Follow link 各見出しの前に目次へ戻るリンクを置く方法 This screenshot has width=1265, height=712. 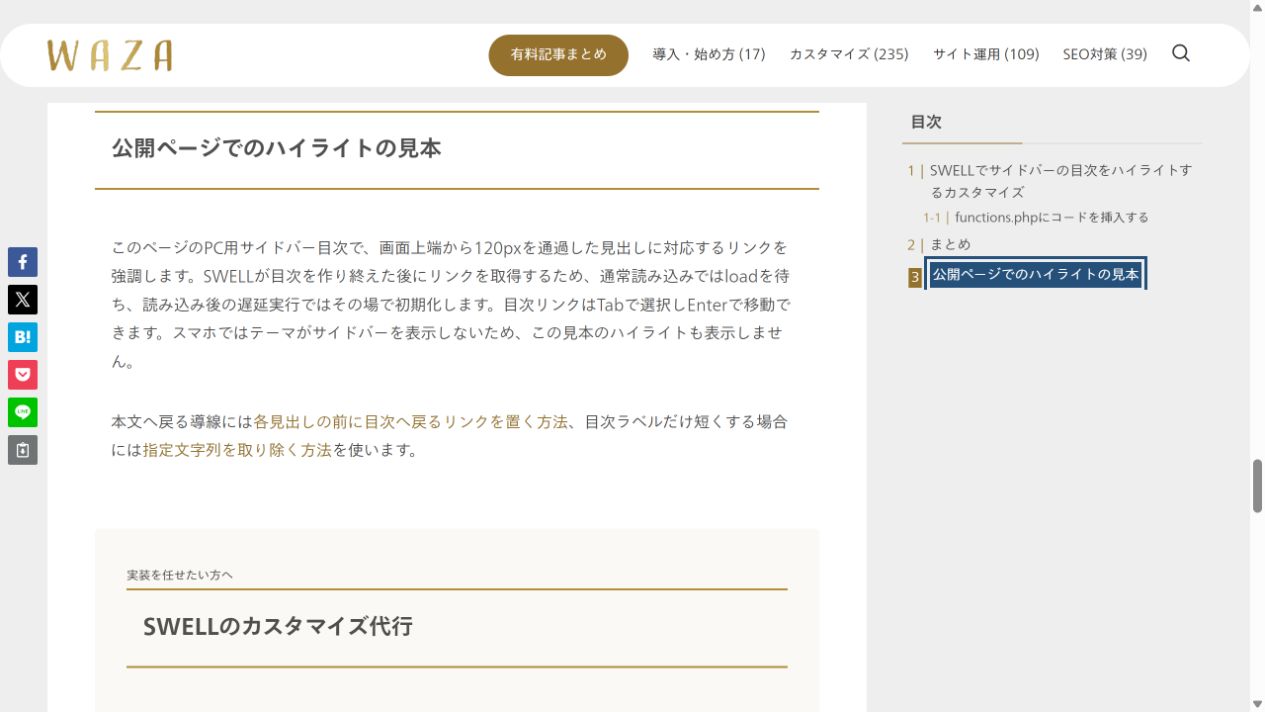click(411, 422)
